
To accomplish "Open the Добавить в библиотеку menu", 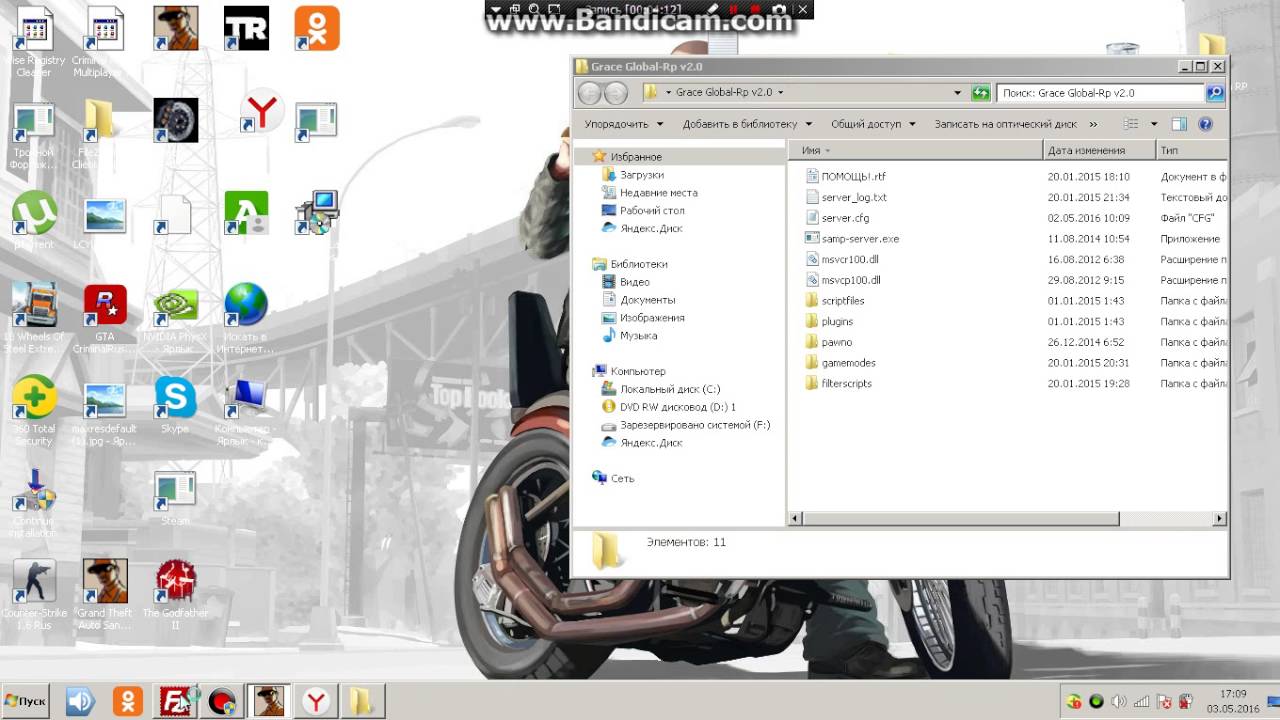I will 747,124.
